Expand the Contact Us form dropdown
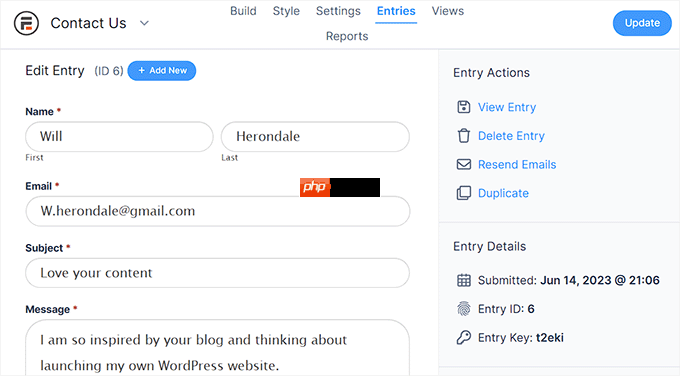 pyautogui.click(x=144, y=23)
